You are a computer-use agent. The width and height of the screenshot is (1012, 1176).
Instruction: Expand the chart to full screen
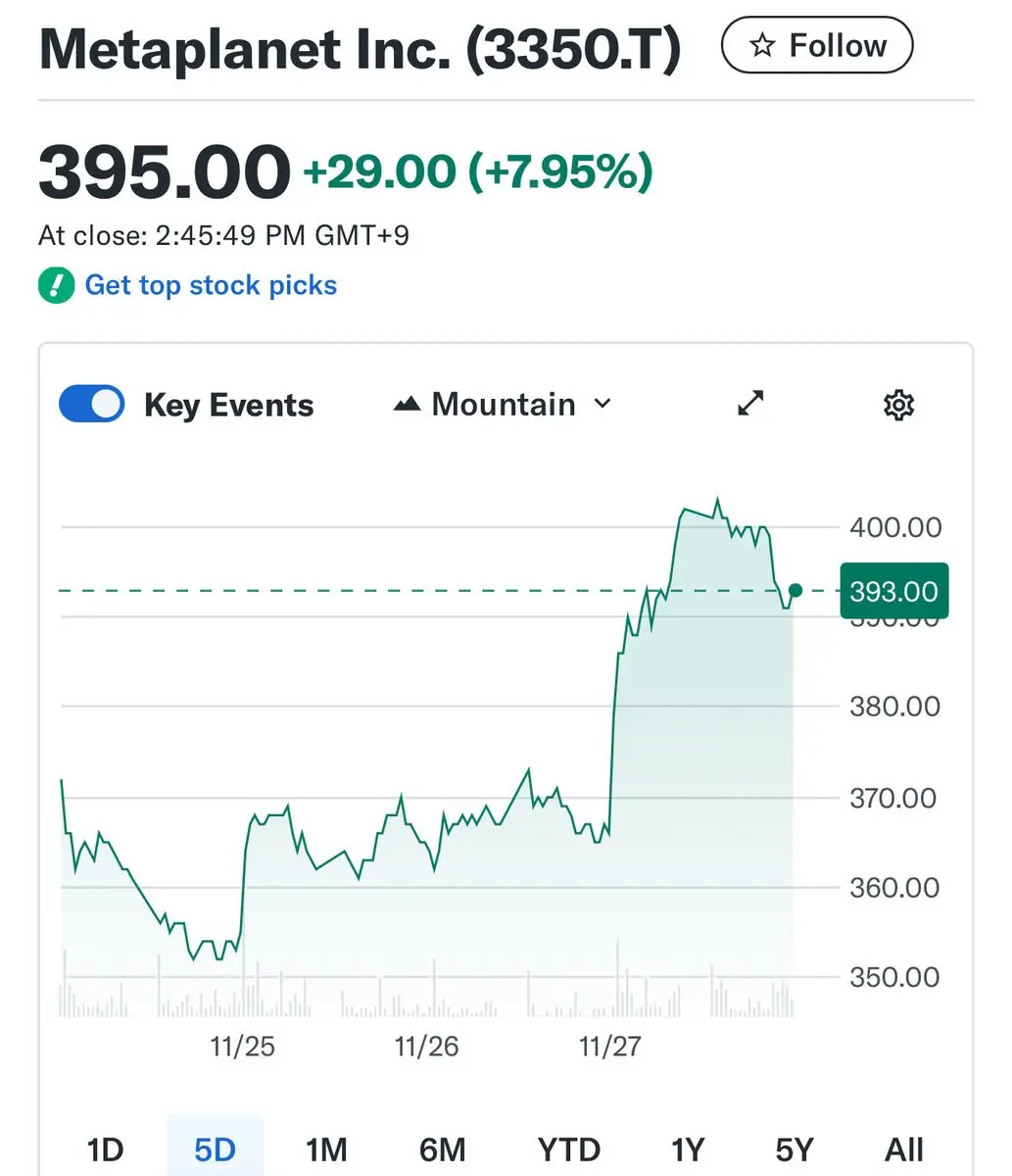coord(750,404)
